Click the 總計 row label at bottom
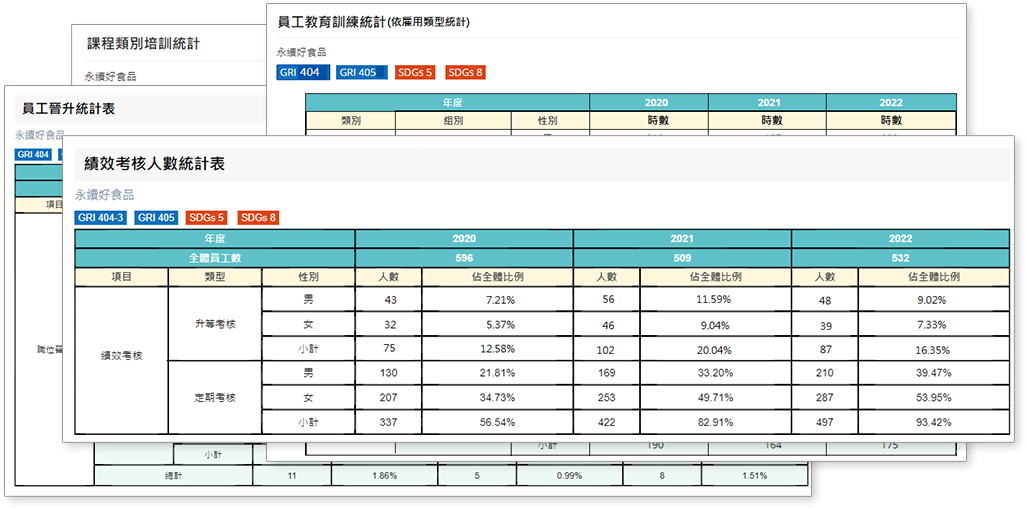The image size is (1026, 508). 173,476
